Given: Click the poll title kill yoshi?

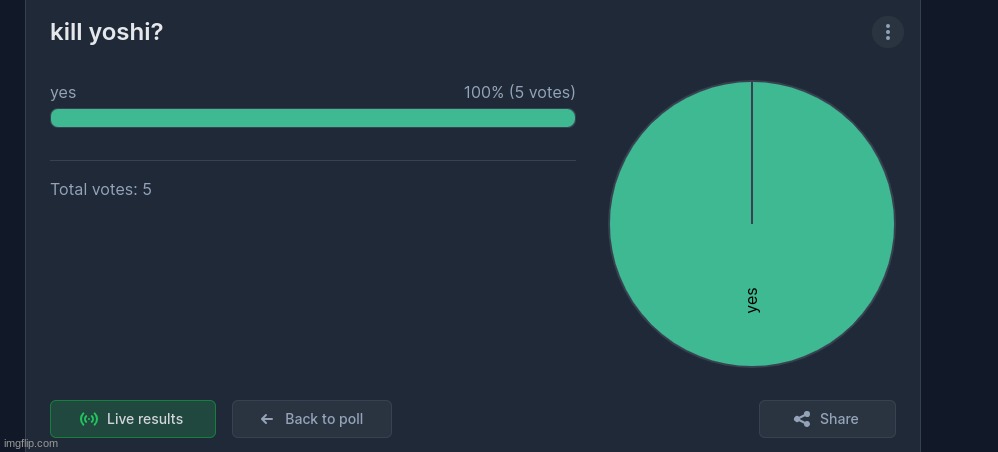Looking at the screenshot, I should [x=106, y=32].
